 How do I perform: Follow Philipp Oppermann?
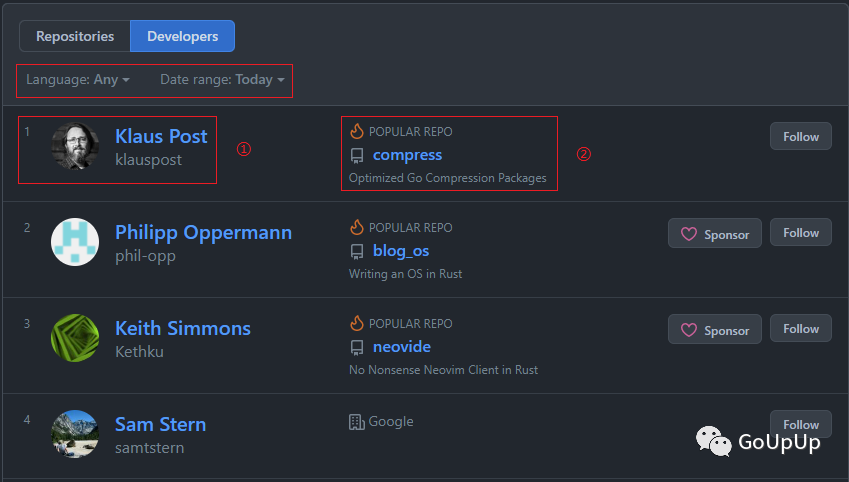(801, 233)
